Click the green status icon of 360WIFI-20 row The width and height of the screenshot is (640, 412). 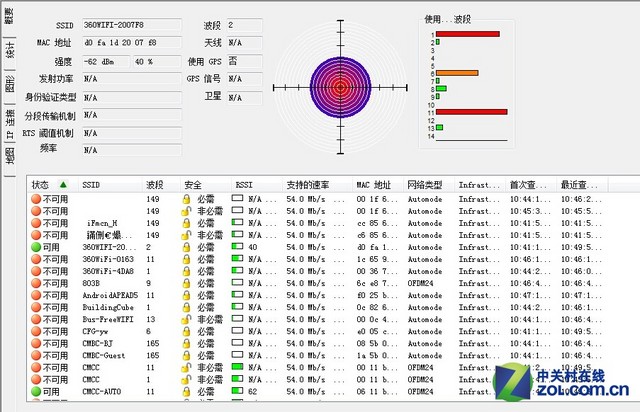coord(36,247)
